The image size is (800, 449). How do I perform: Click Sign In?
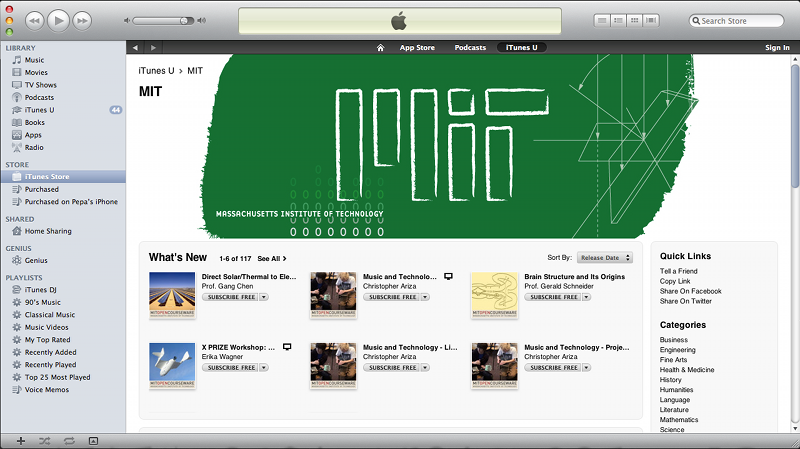coord(777,47)
